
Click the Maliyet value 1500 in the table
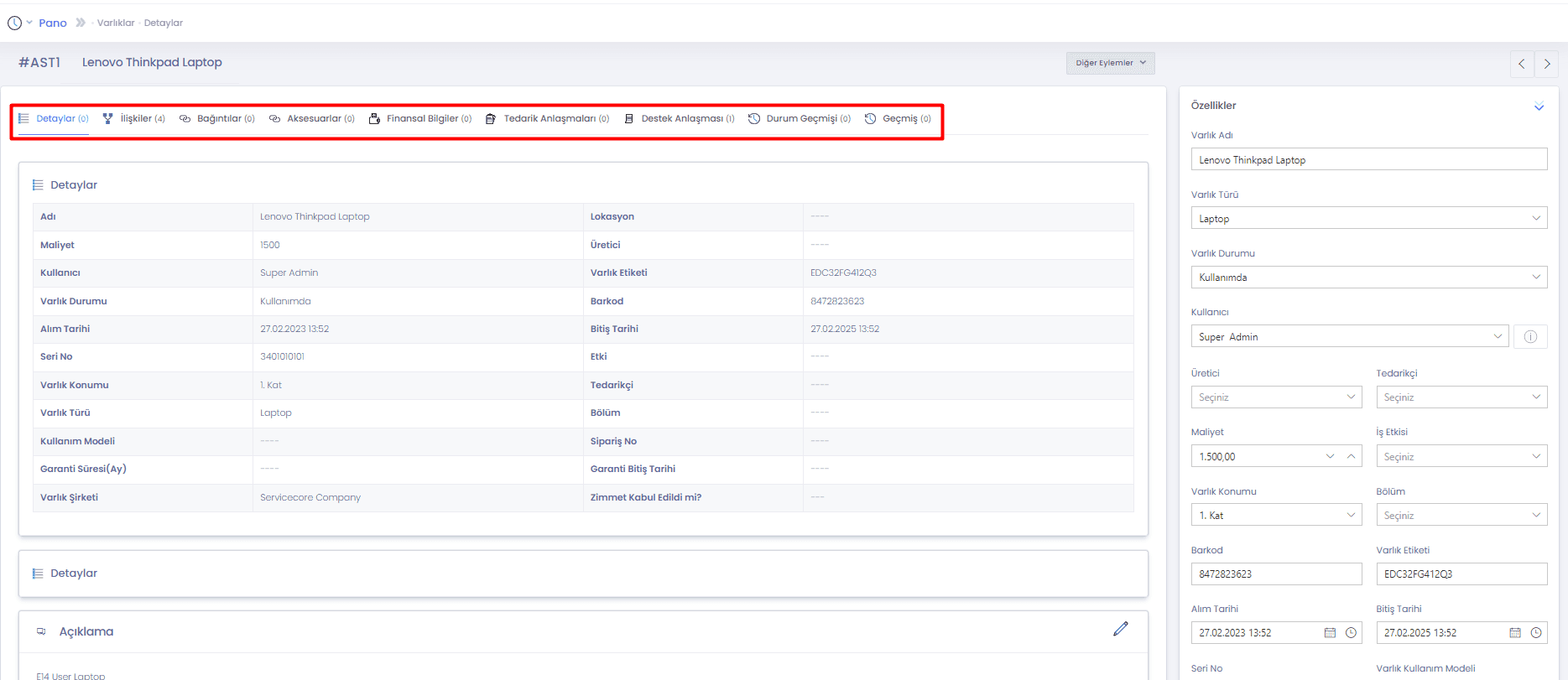coord(270,245)
